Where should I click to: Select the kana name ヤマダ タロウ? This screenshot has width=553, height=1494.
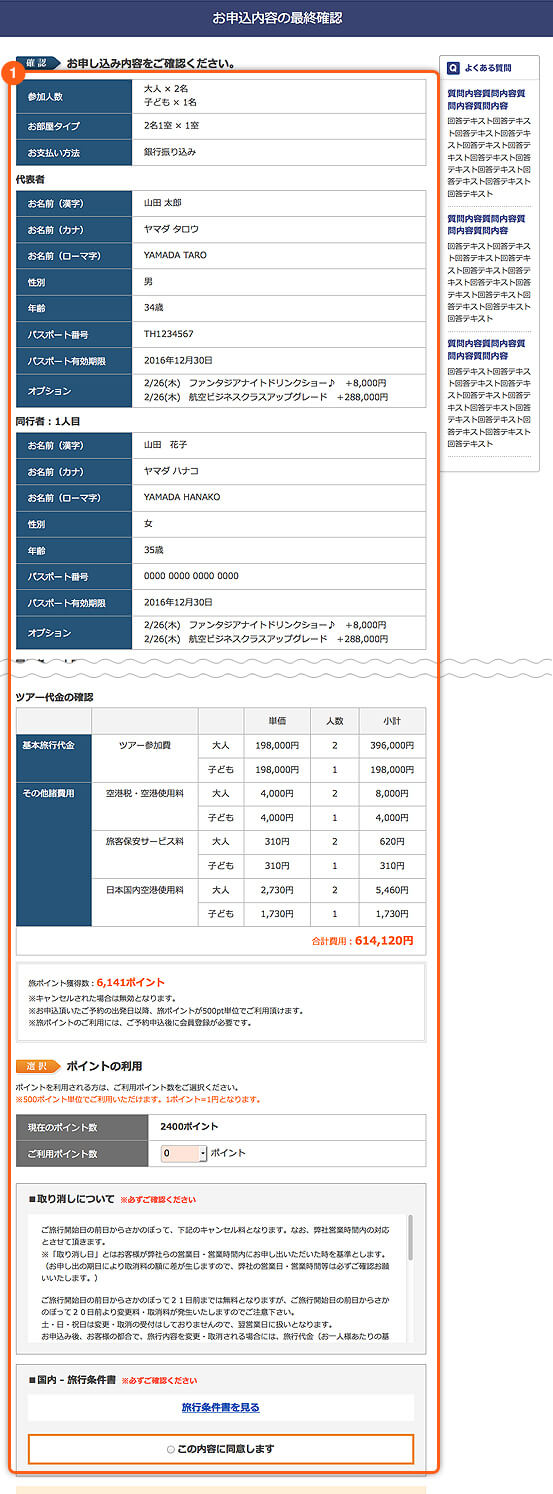pyautogui.click(x=172, y=229)
